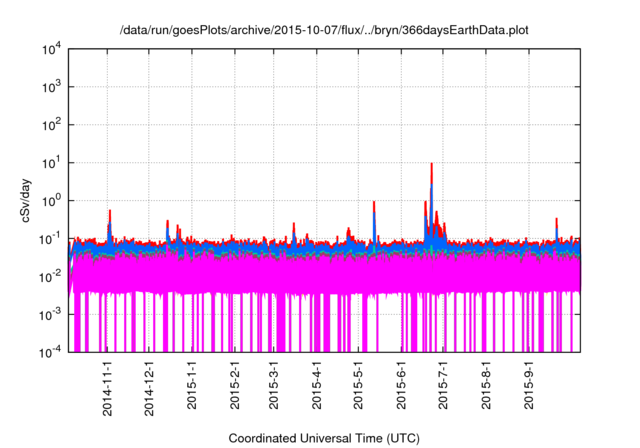Screen dimensions: 640x448
Task: Select the 2015-7-1 date tick label
Action: (442, 387)
